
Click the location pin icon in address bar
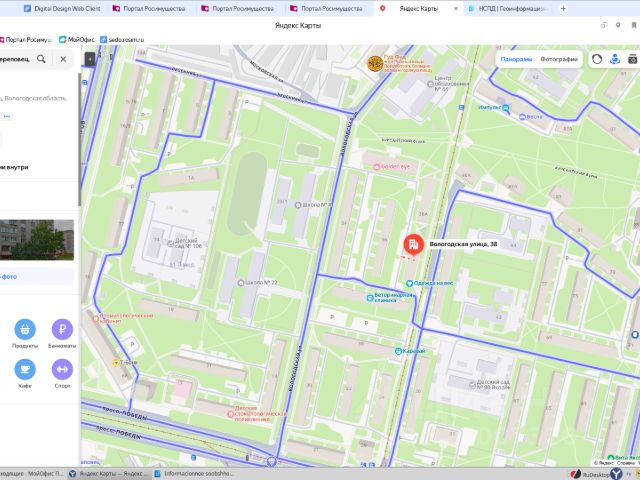coord(618,25)
